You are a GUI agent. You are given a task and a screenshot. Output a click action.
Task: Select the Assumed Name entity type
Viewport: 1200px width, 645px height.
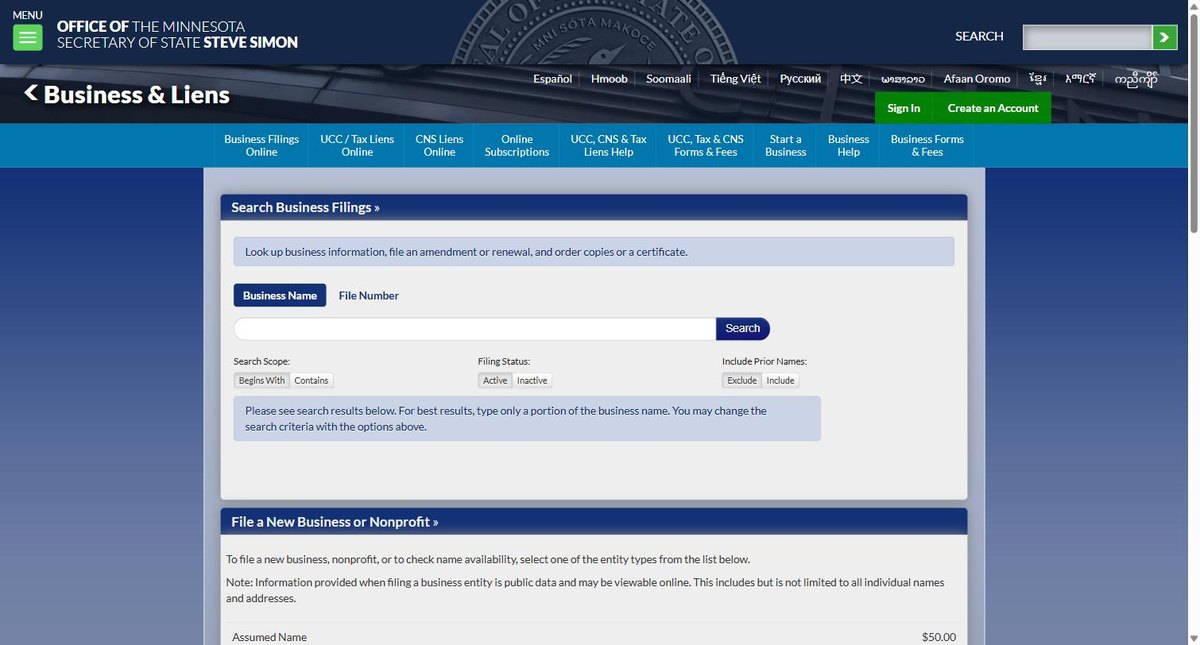270,637
